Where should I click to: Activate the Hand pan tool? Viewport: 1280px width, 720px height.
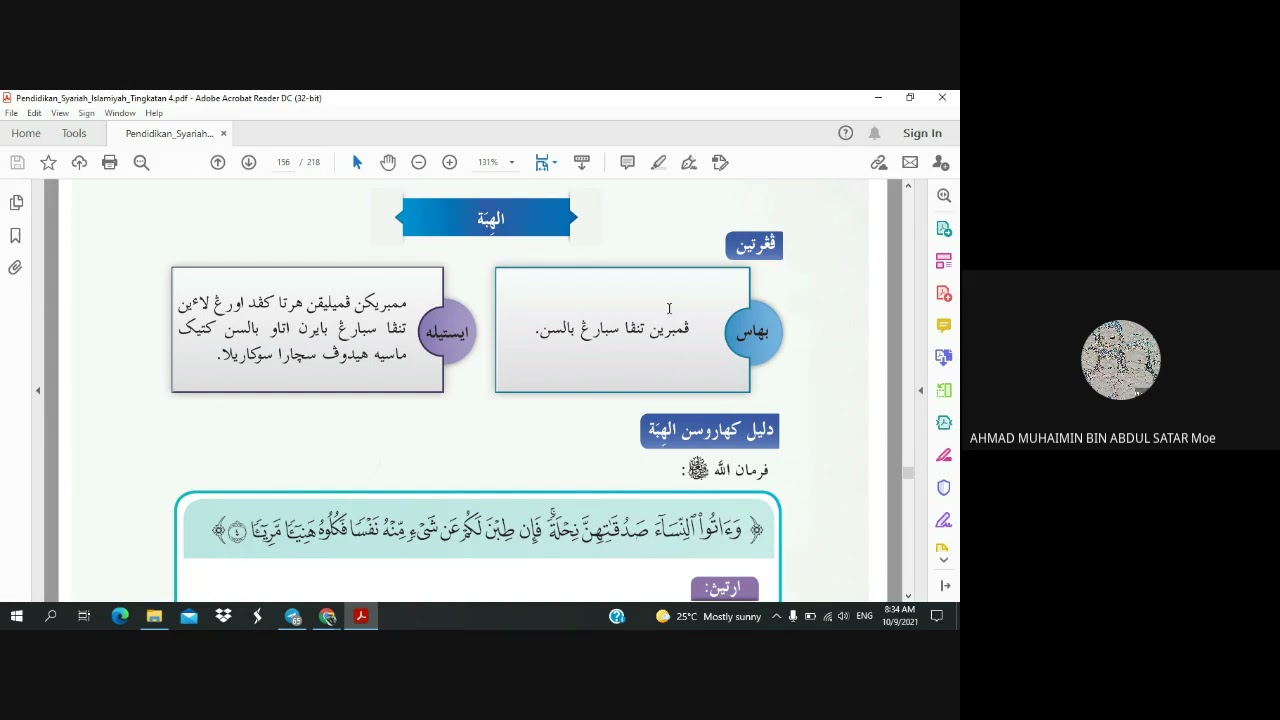[388, 162]
